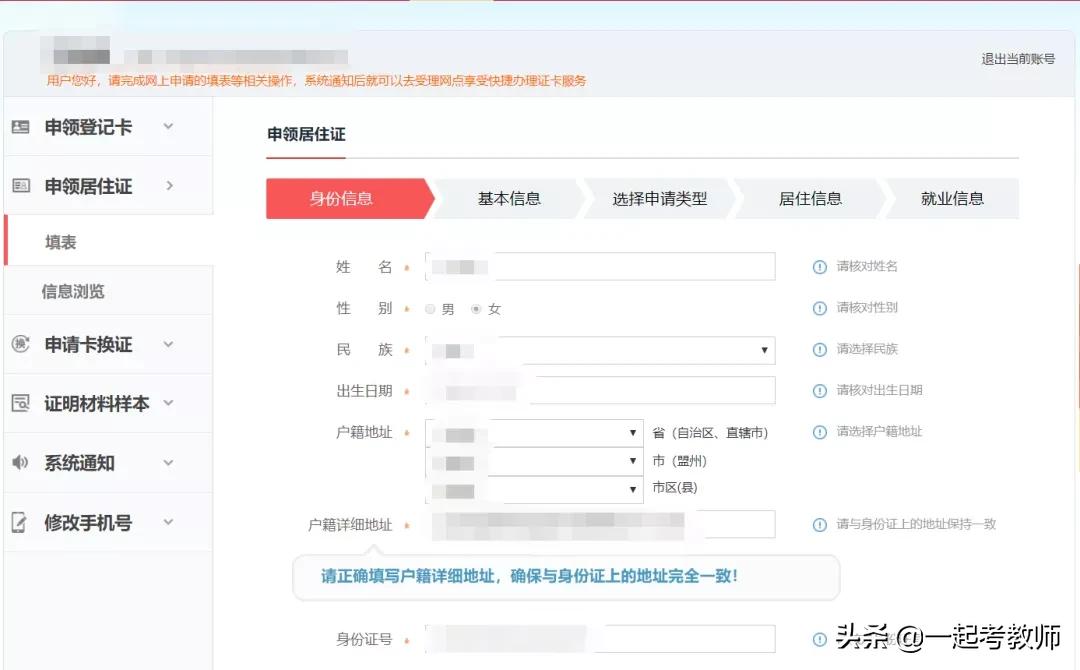This screenshot has height=670, width=1080.
Task: Switch to the 居住信息 step tab
Action: [810, 198]
